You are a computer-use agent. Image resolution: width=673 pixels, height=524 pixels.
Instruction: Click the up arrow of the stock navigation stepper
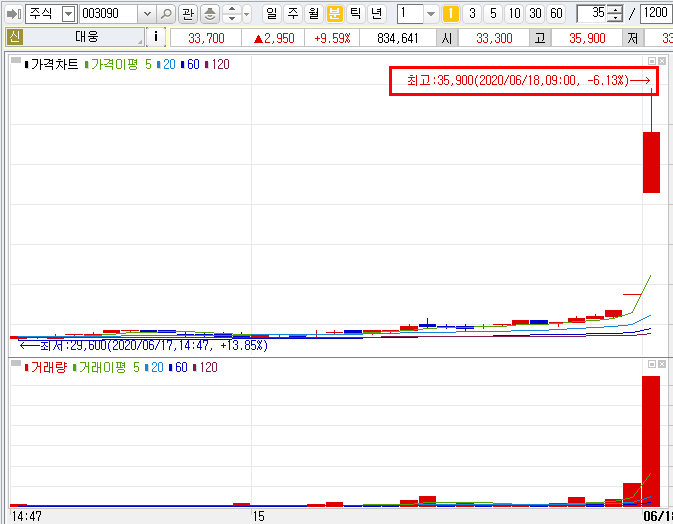click(x=232, y=10)
